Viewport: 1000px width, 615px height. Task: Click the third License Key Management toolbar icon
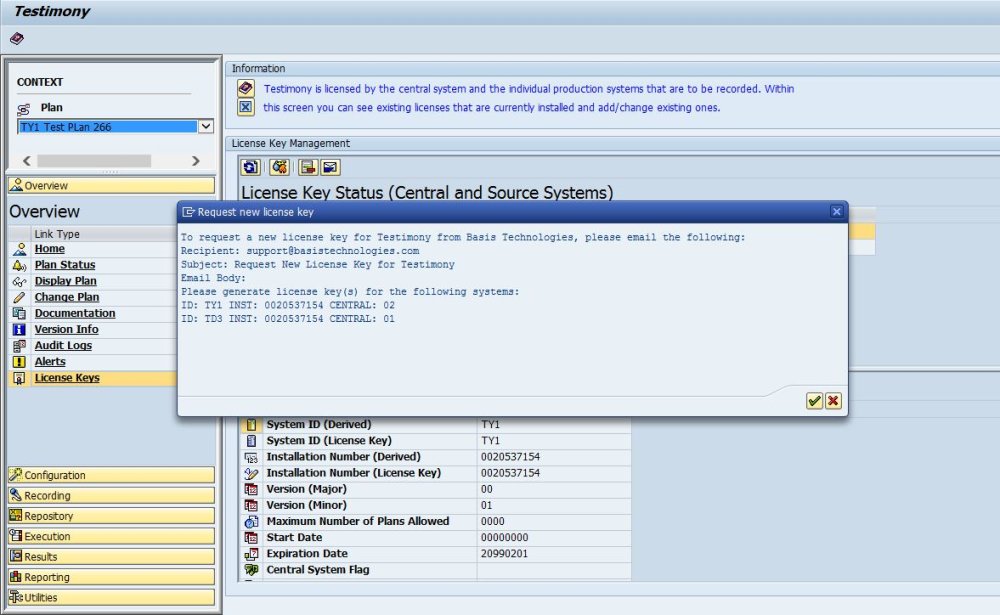pos(308,167)
